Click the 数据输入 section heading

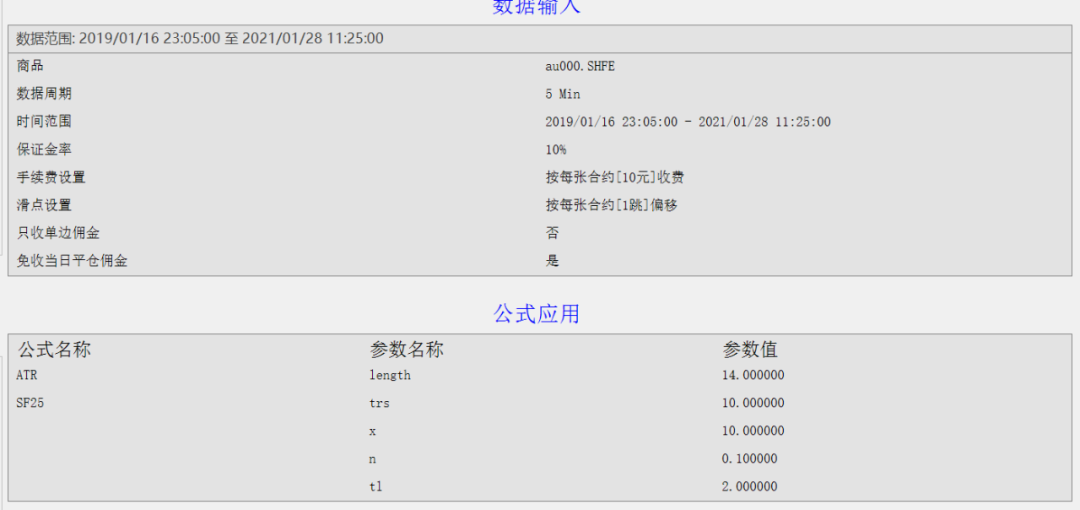pos(537,6)
